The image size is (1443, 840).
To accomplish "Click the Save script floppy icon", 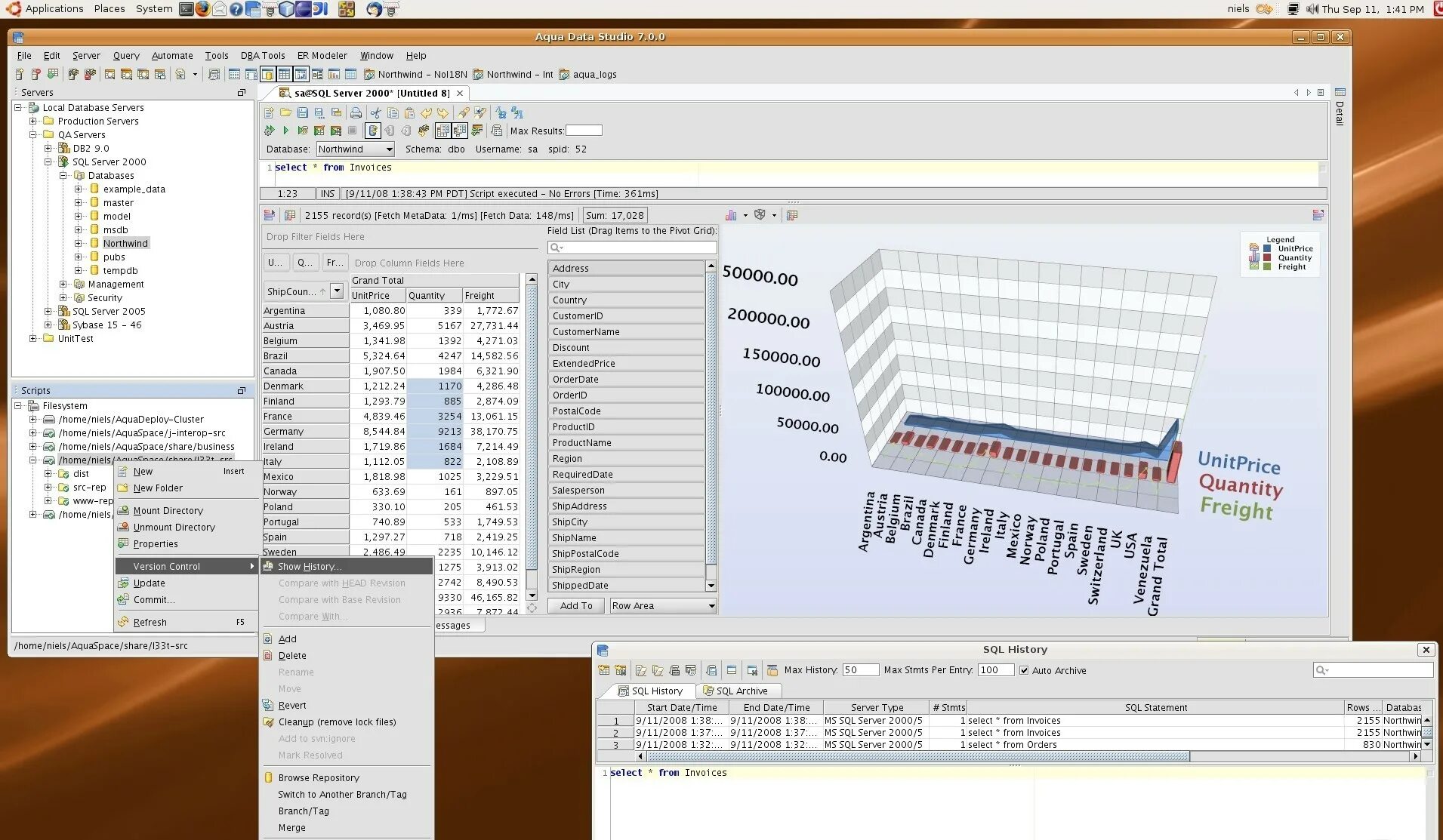I will click(x=302, y=112).
